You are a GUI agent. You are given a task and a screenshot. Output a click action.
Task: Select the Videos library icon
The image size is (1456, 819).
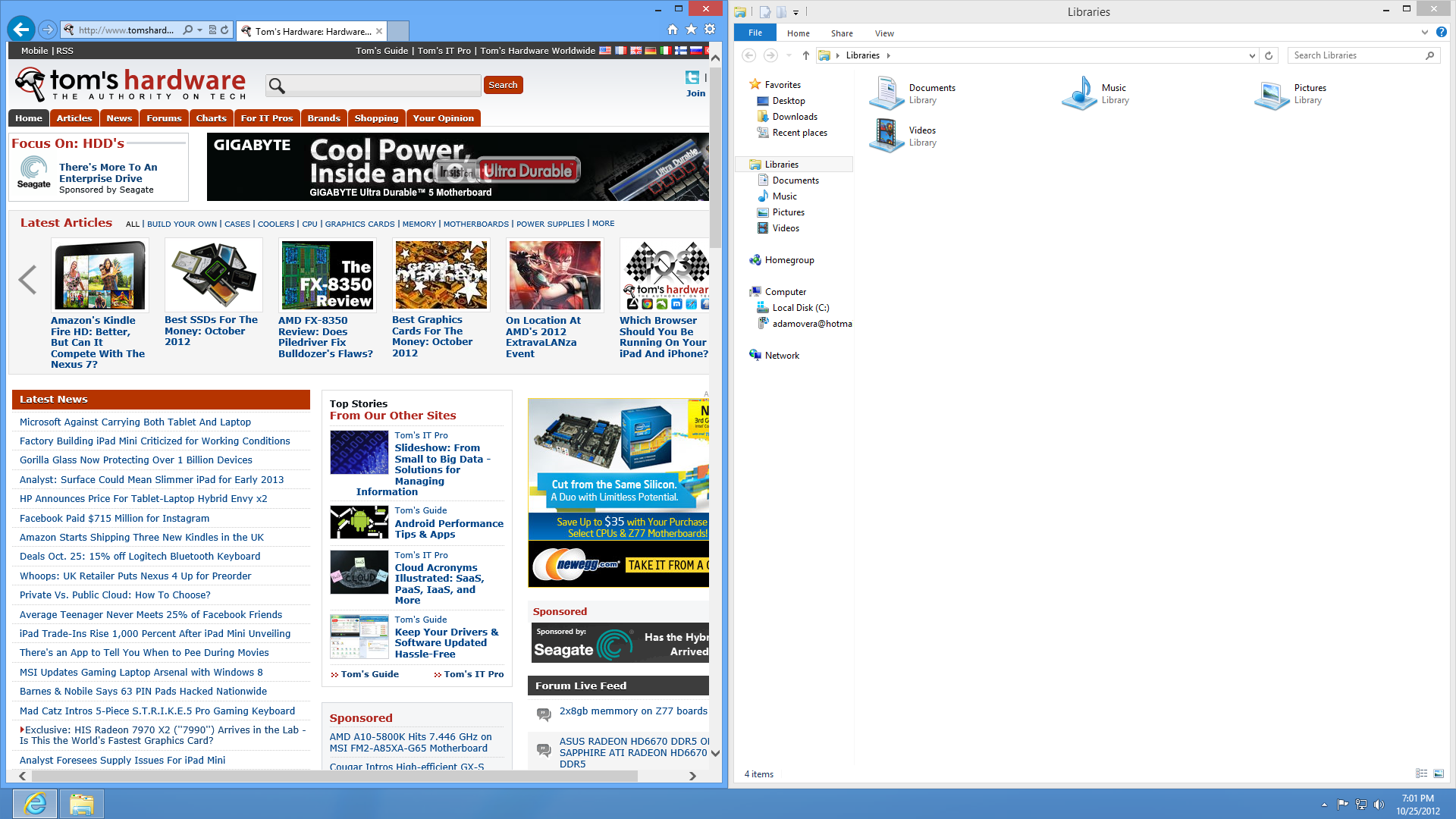click(x=886, y=136)
